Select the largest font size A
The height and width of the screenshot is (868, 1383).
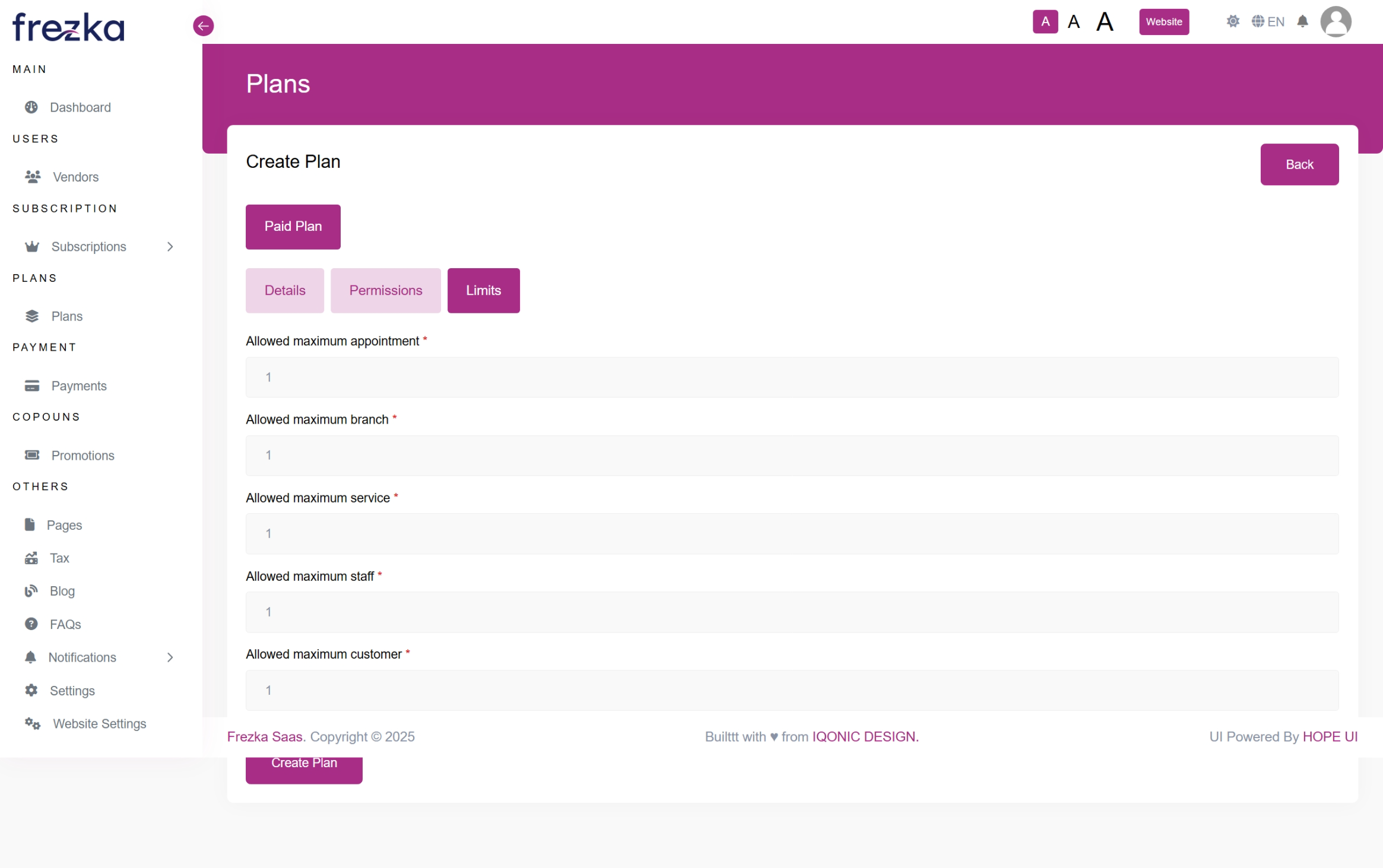point(1105,22)
